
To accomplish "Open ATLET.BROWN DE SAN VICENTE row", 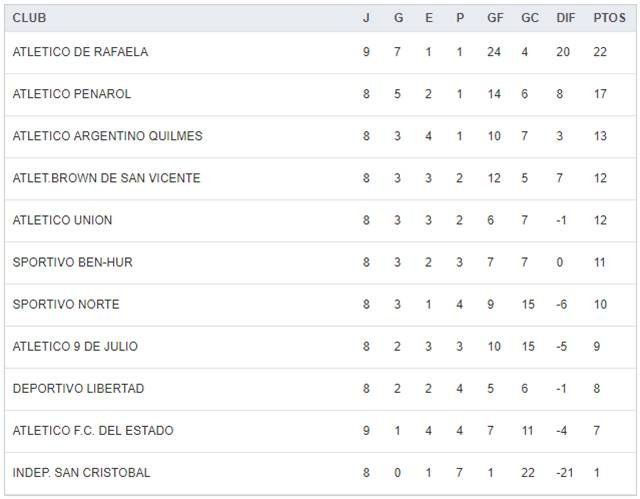I will click(x=106, y=178).
